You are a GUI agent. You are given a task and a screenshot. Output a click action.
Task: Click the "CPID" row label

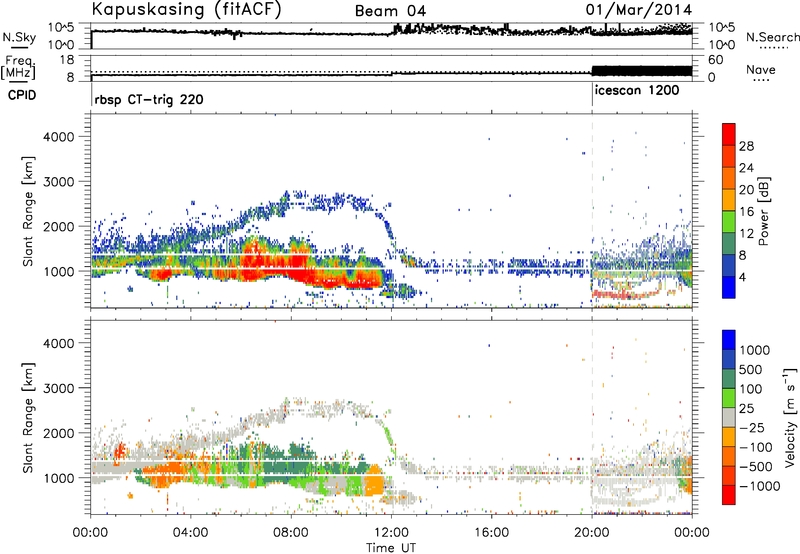click(22, 95)
